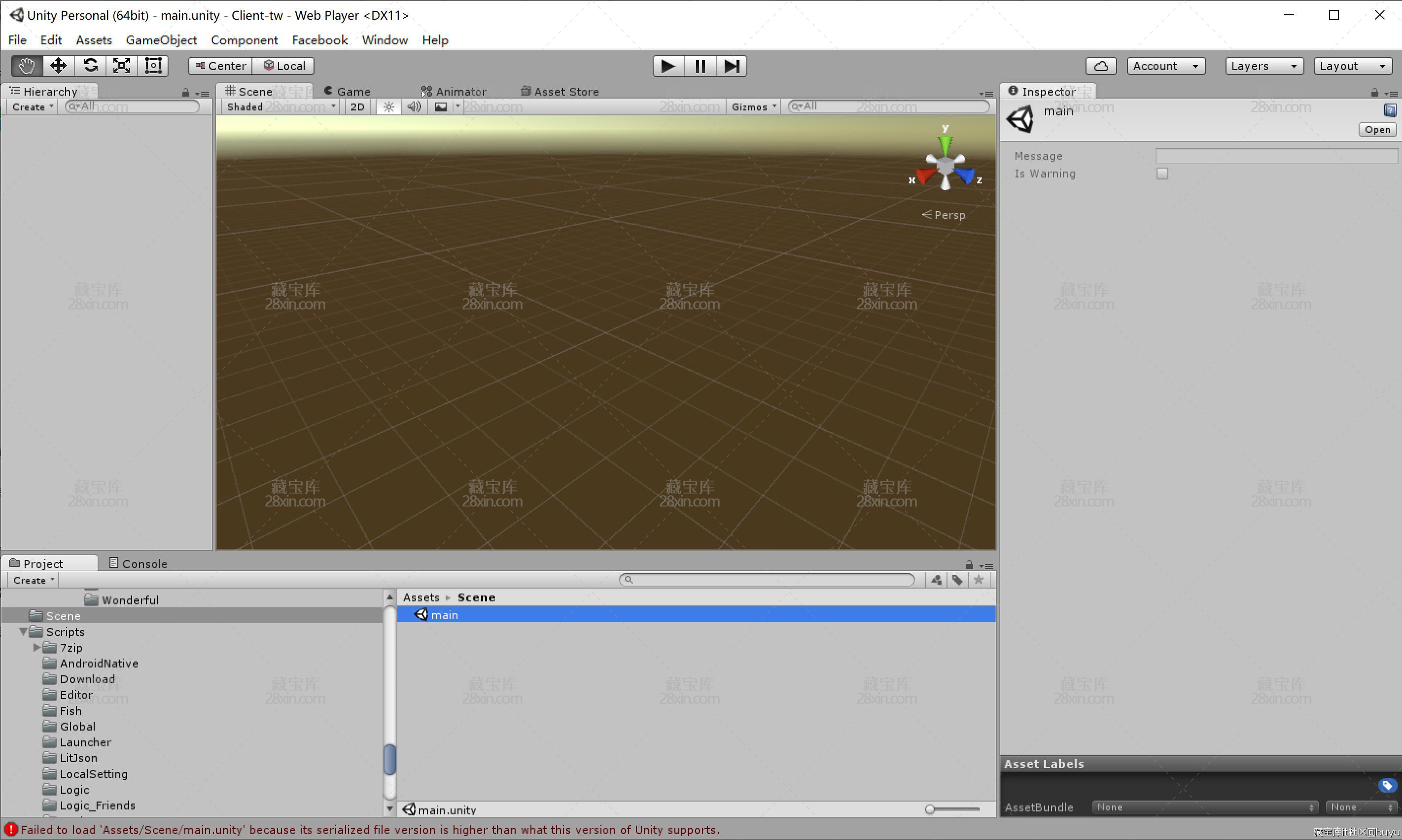The width and height of the screenshot is (1402, 840).
Task: Click red error icon in status bar
Action: pyautogui.click(x=10, y=830)
